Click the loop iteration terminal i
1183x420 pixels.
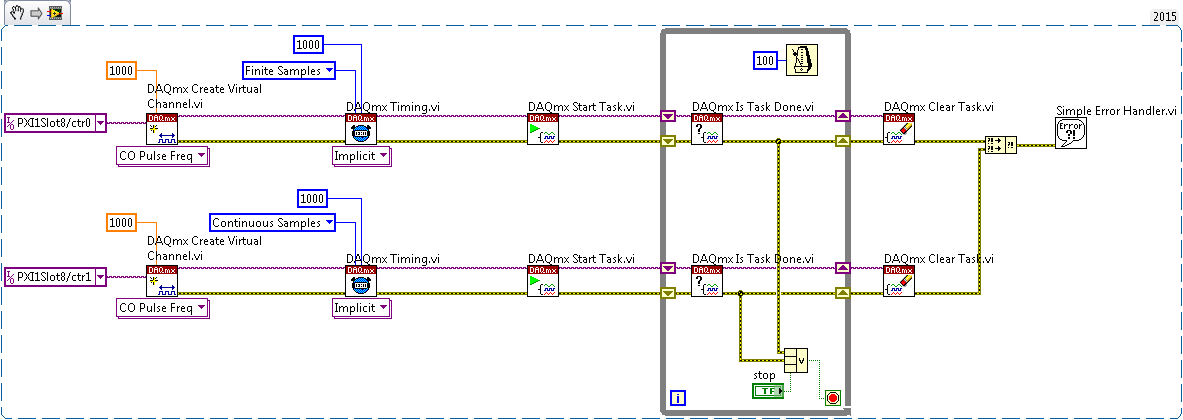coord(678,397)
